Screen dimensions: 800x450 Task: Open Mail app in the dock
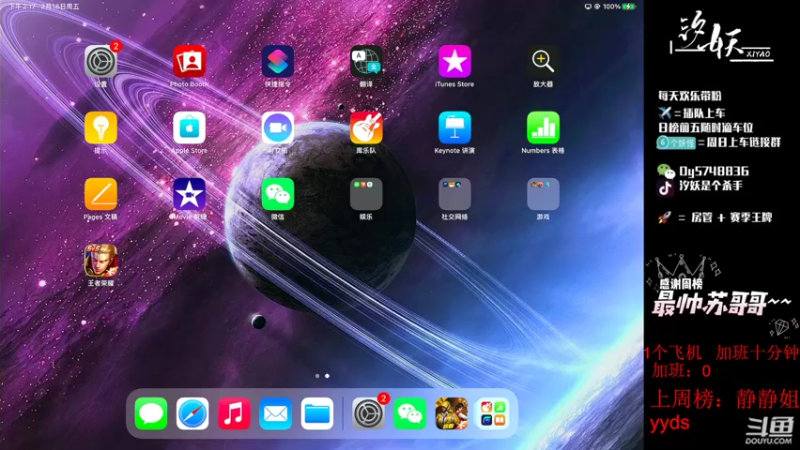[x=276, y=413]
